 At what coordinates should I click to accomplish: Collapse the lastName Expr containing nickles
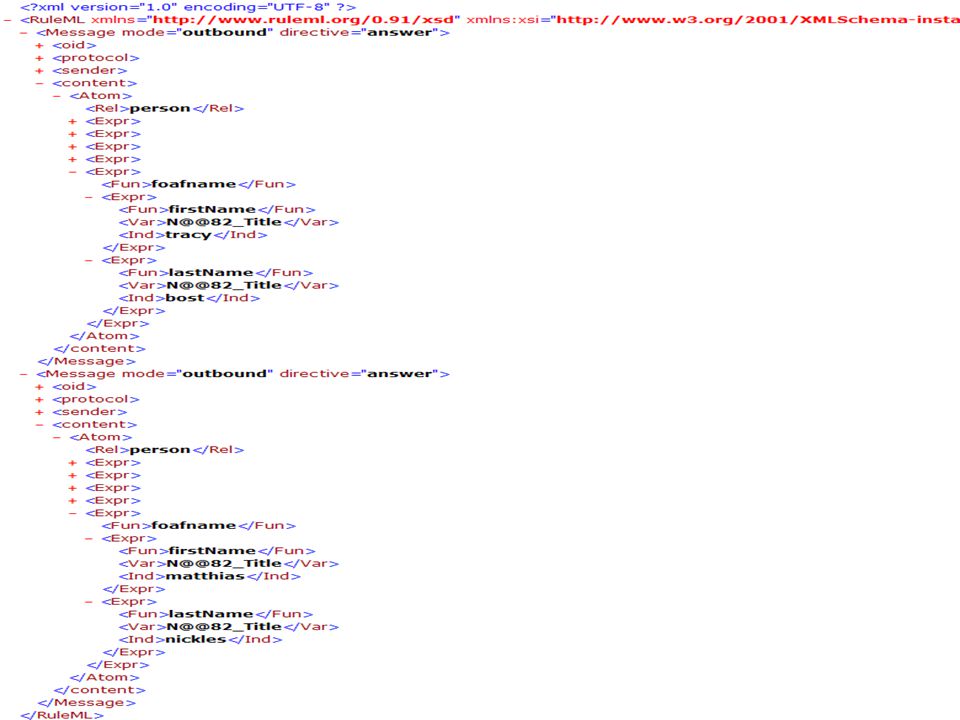pyautogui.click(x=89, y=602)
